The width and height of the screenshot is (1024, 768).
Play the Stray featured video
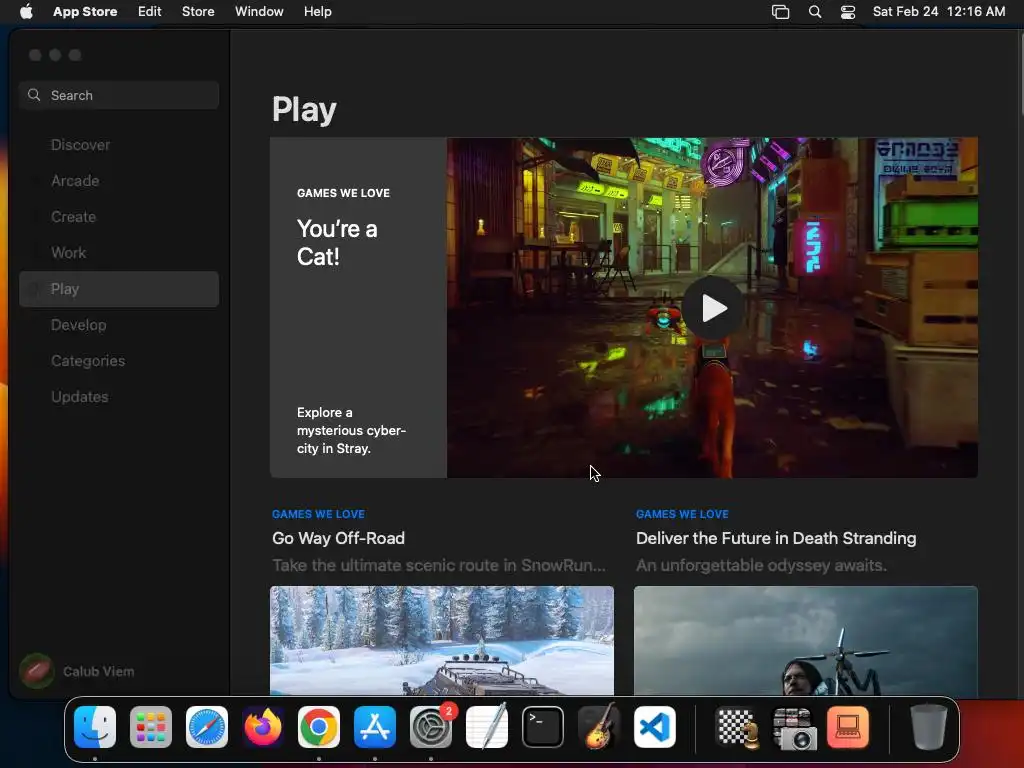point(712,308)
